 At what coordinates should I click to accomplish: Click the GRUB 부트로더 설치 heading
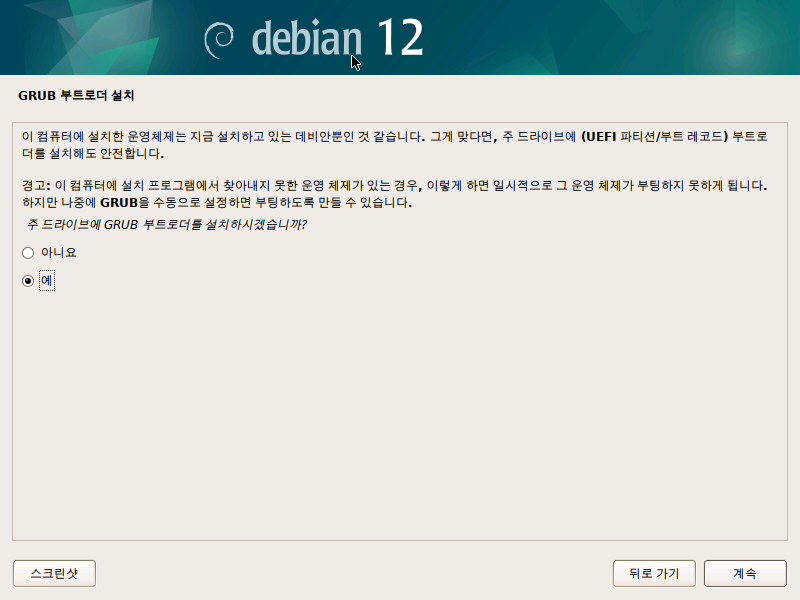coord(76,95)
